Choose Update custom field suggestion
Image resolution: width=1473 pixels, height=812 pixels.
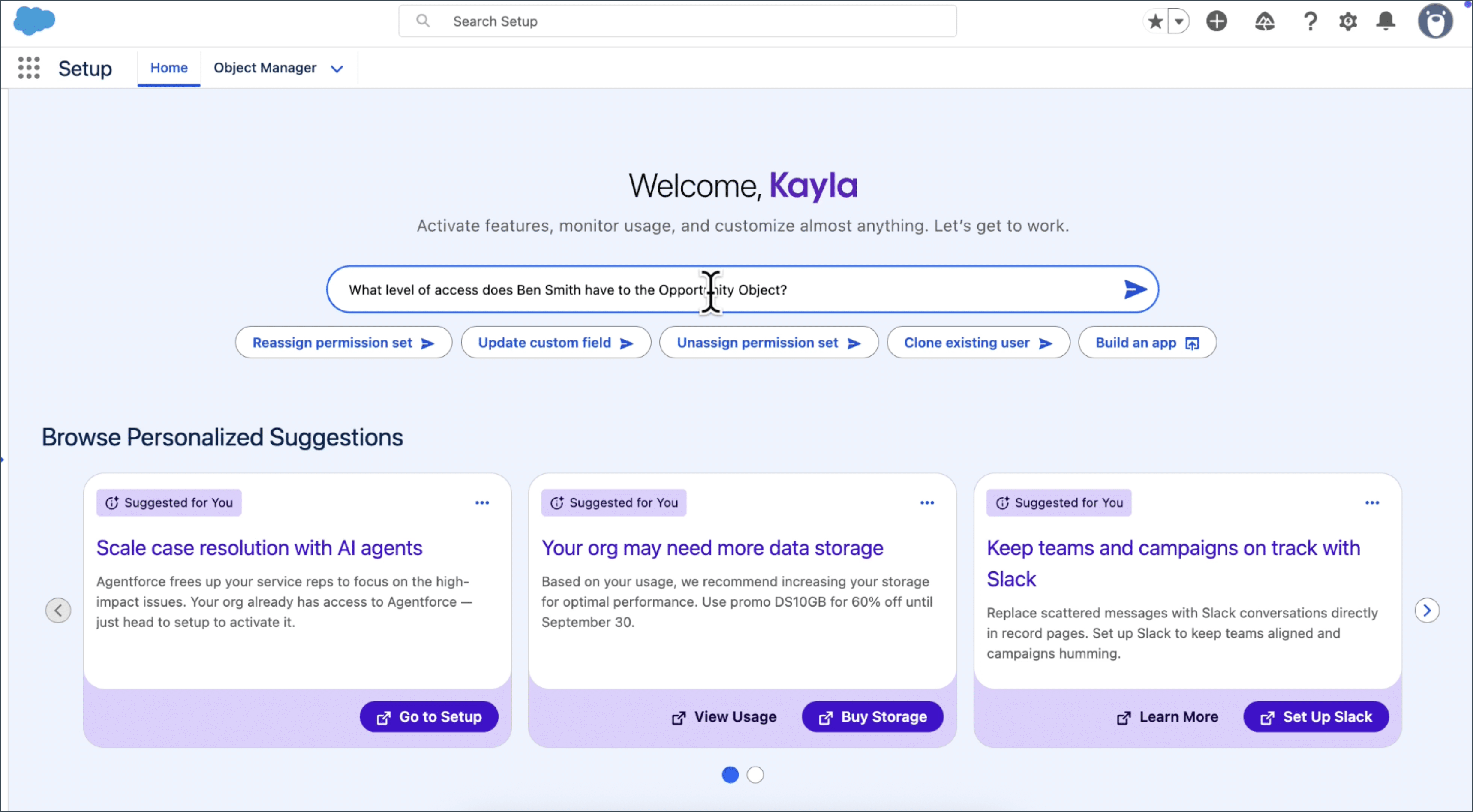pyautogui.click(x=556, y=343)
